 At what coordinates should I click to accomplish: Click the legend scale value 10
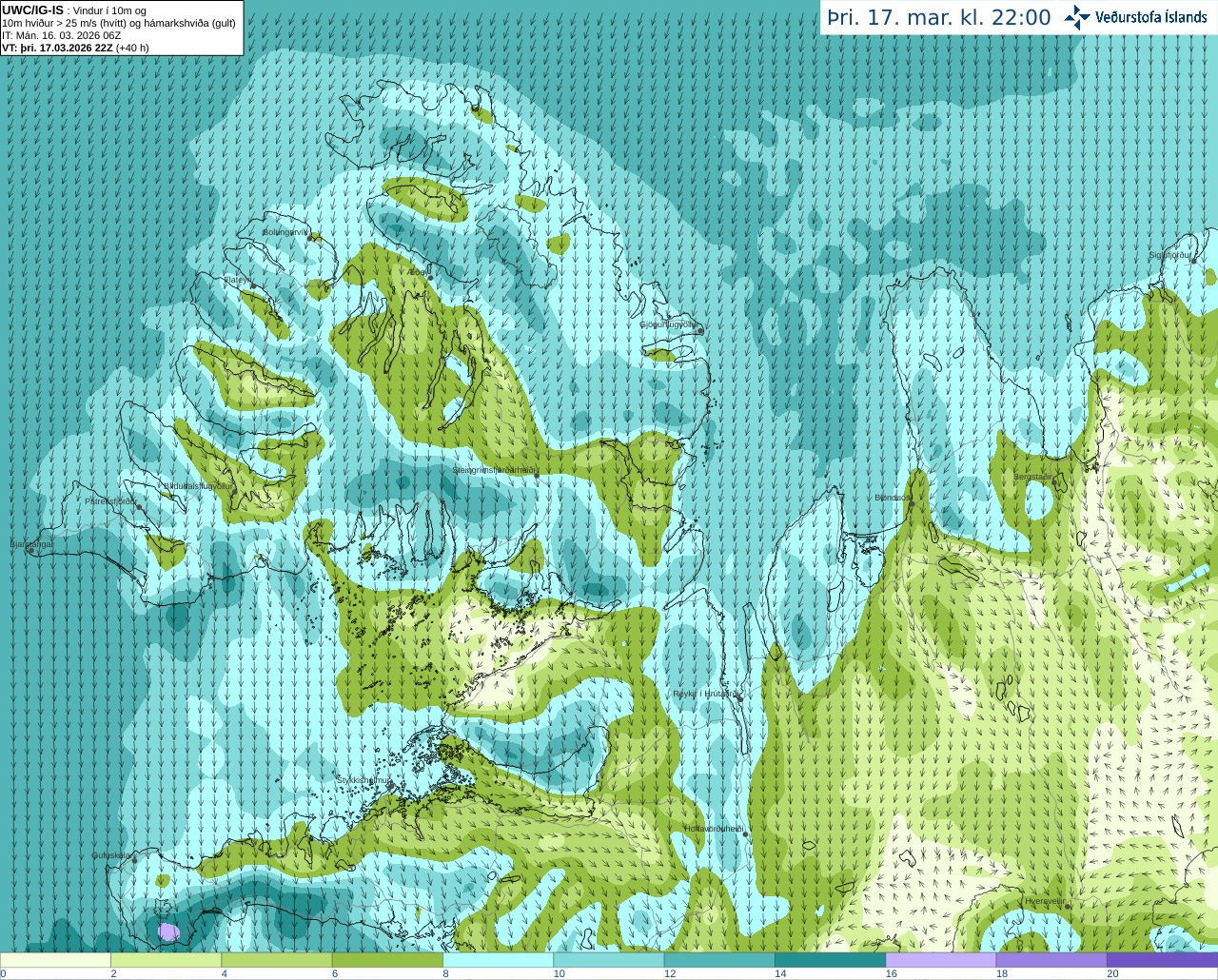click(x=560, y=973)
